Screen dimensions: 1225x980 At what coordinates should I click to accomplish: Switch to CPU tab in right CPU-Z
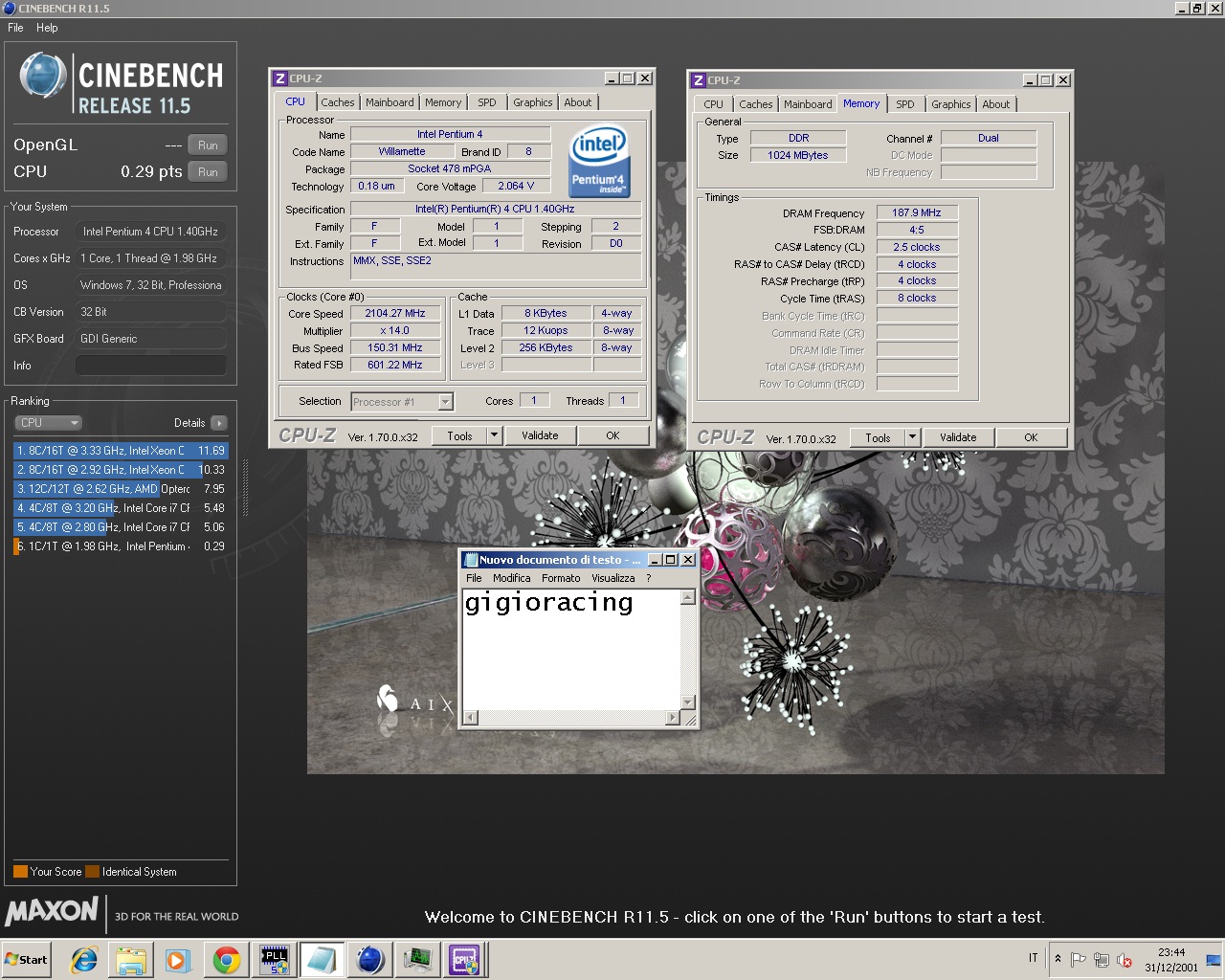pyautogui.click(x=714, y=104)
